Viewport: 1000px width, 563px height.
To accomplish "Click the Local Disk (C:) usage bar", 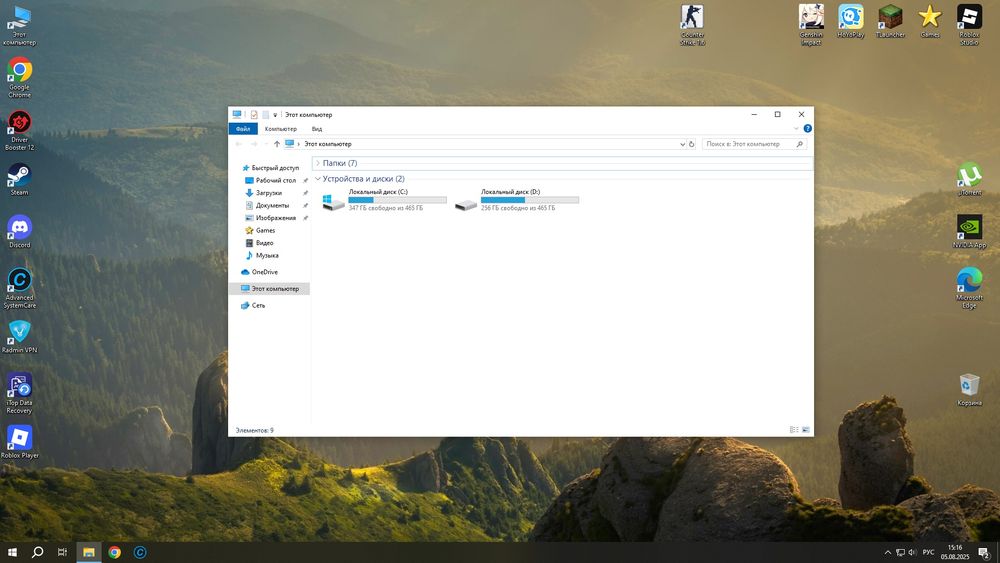I will (397, 200).
